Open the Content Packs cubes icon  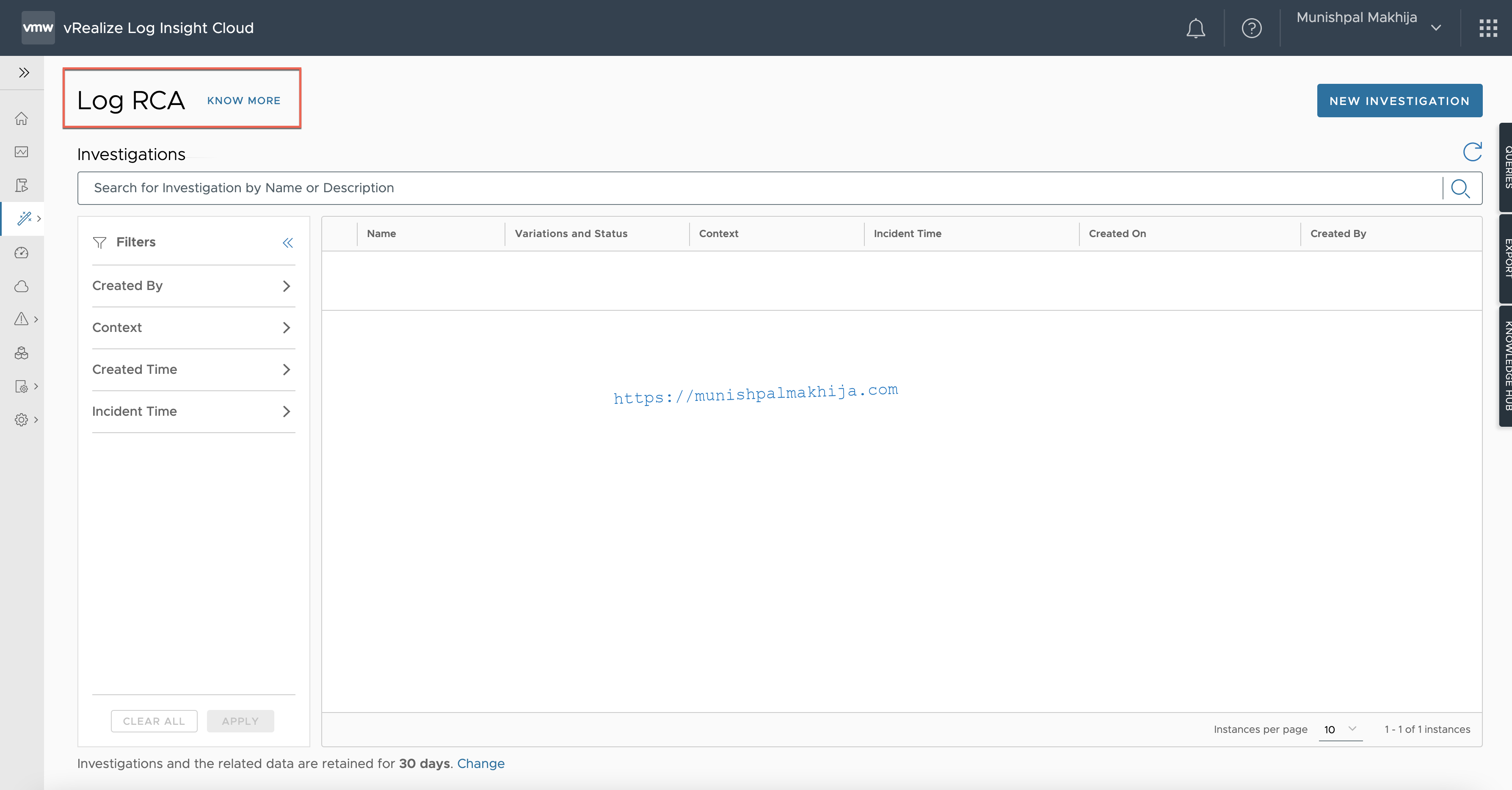pyautogui.click(x=21, y=353)
